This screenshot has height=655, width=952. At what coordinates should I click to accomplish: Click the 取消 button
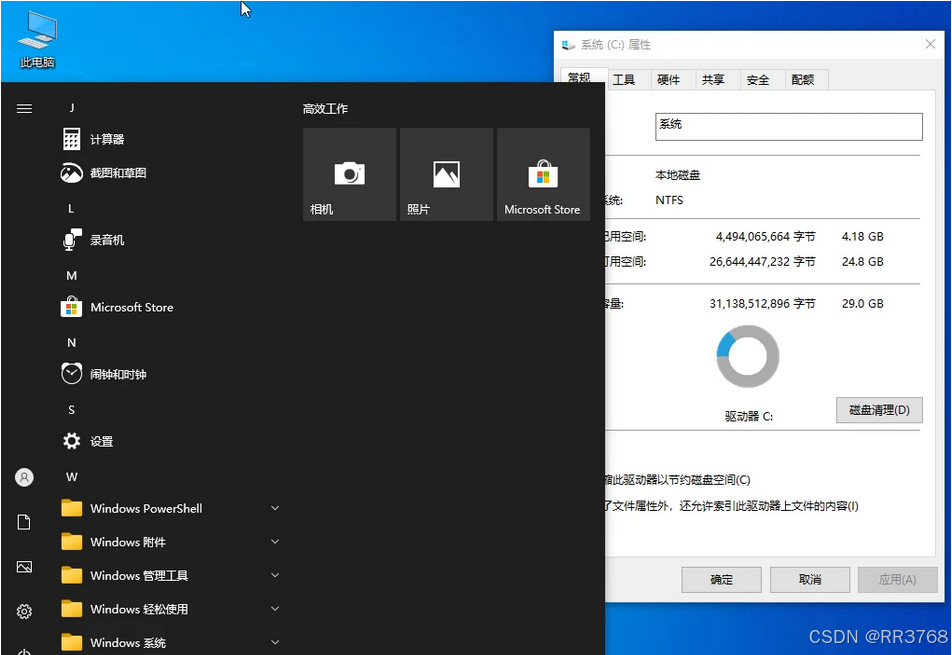[810, 580]
